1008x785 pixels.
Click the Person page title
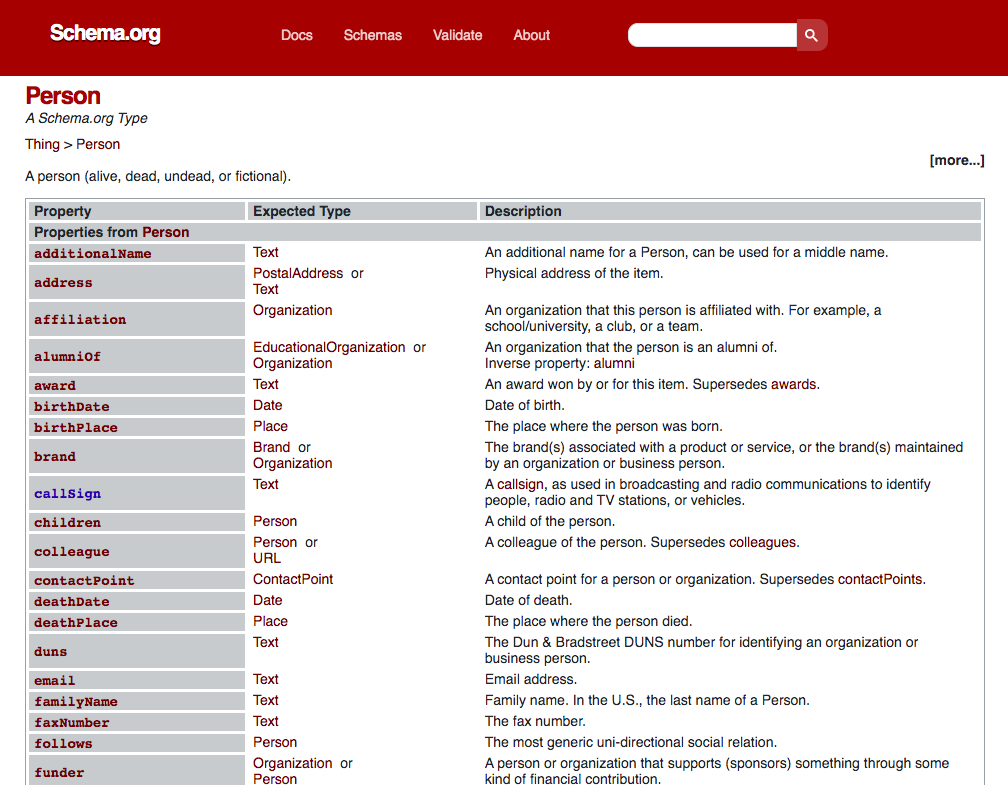63,96
